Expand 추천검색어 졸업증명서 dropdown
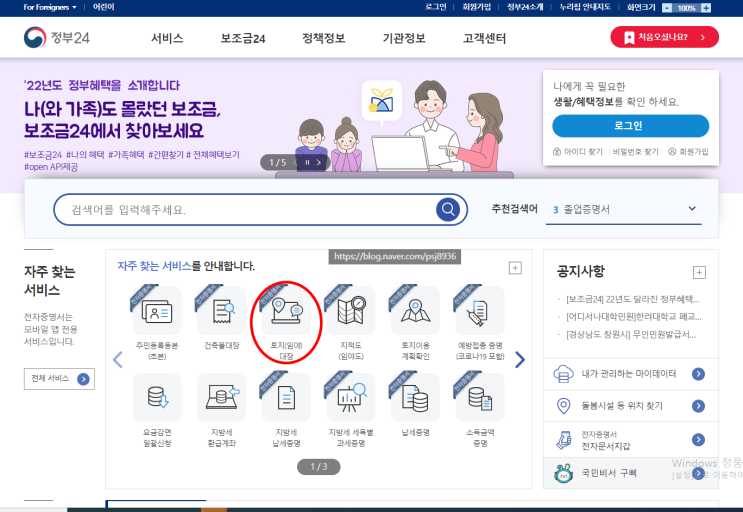The height and width of the screenshot is (512, 743). [x=692, y=208]
